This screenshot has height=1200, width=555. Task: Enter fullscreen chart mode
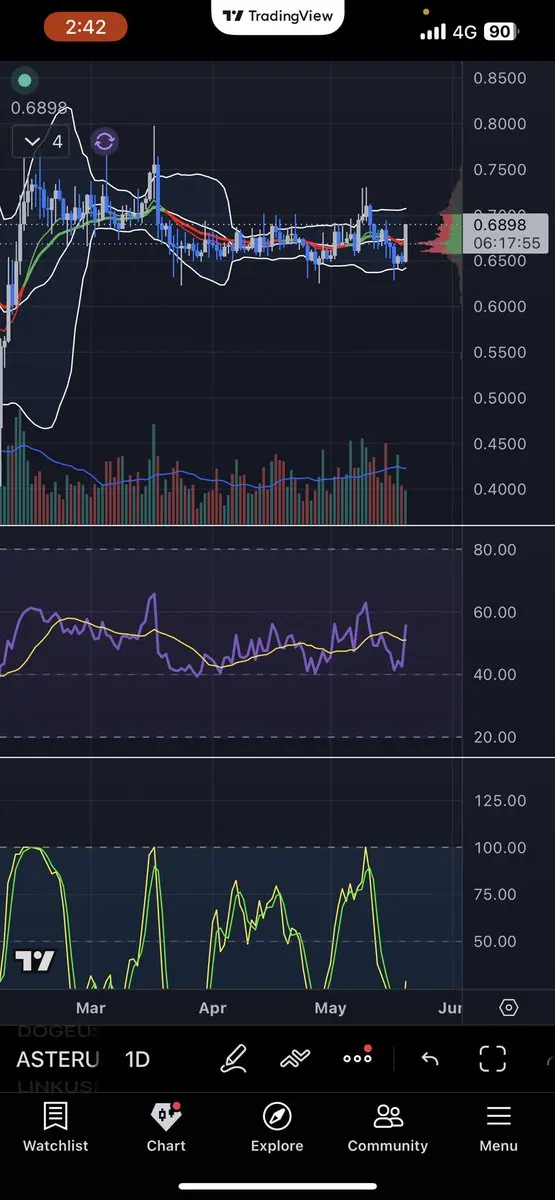pyautogui.click(x=492, y=1059)
